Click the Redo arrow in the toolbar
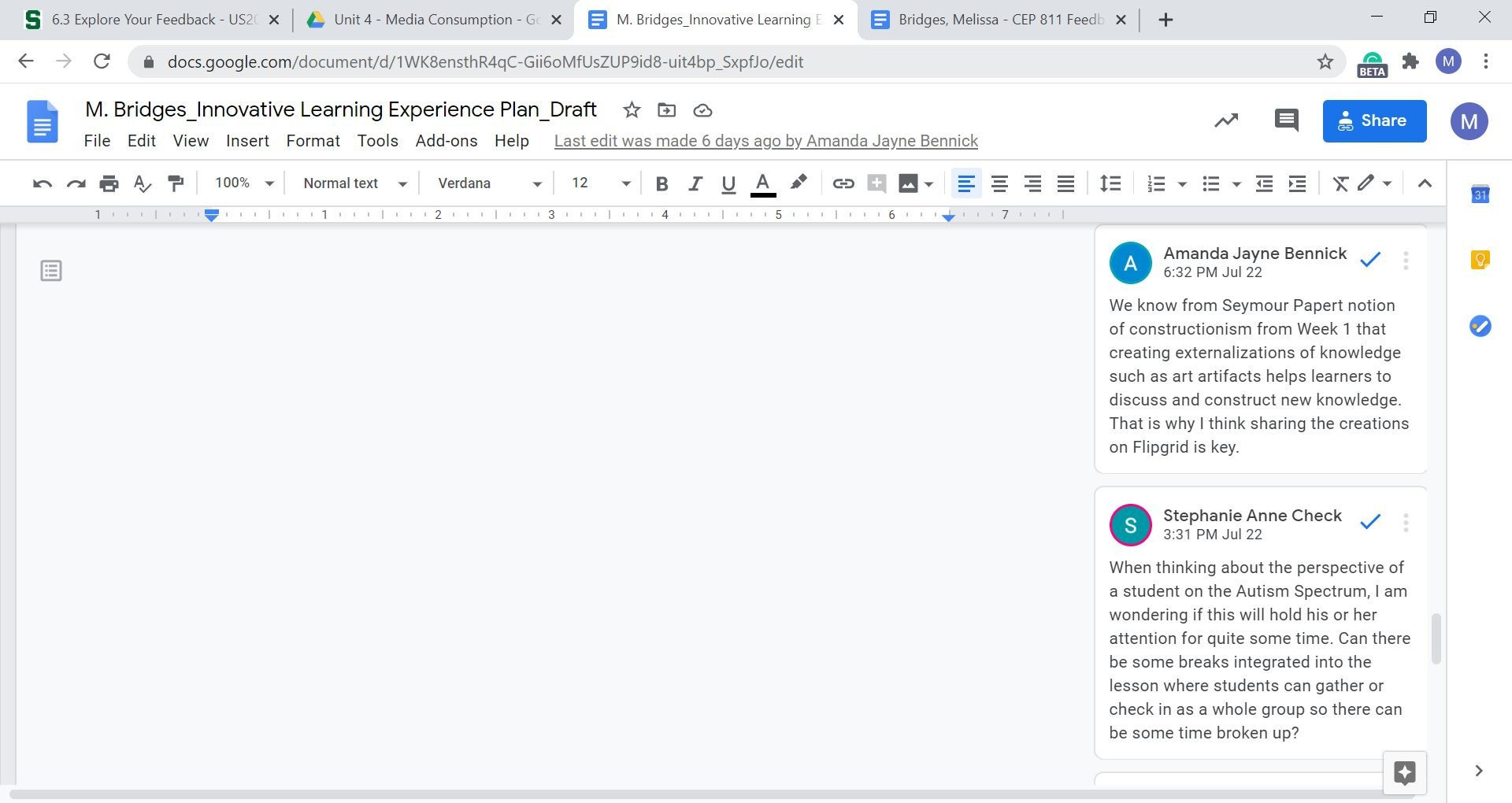 [x=76, y=183]
